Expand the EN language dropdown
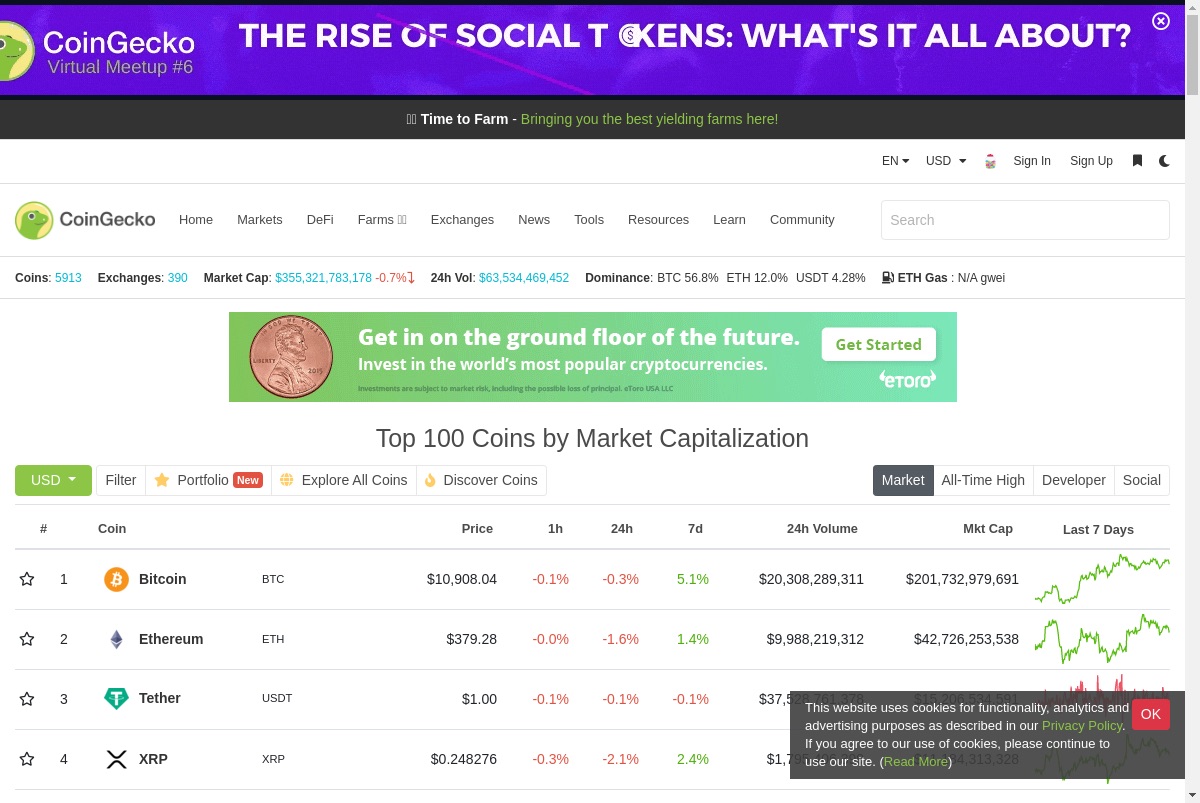This screenshot has height=803, width=1200. point(895,161)
